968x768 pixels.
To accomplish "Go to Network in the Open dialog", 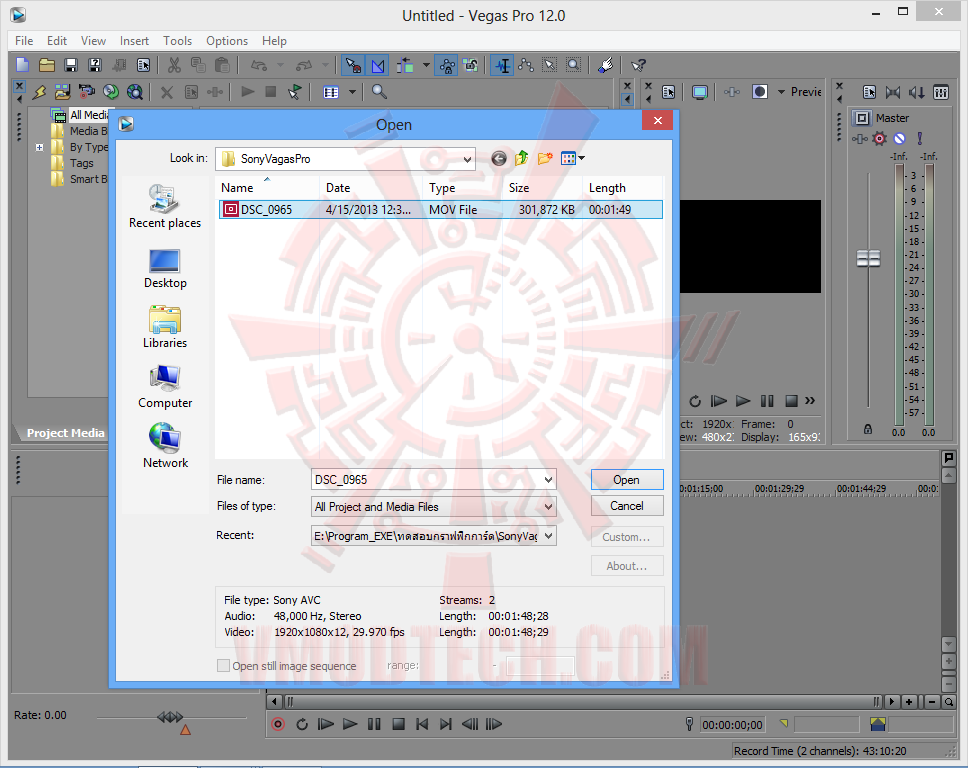I will coord(165,446).
